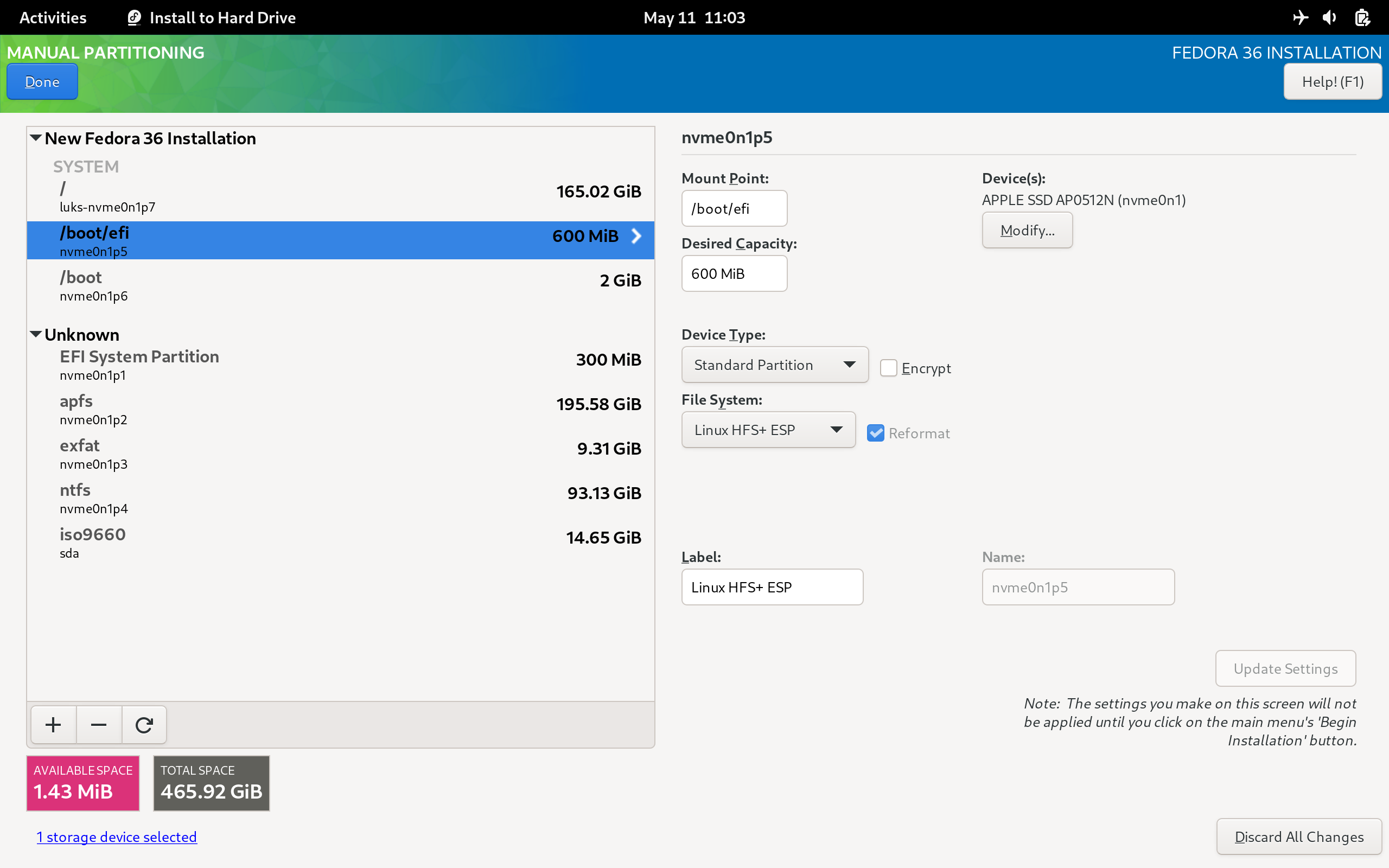Viewport: 1389px width, 868px height.
Task: Collapse the New Fedora 36 Installation group
Action: [36, 138]
